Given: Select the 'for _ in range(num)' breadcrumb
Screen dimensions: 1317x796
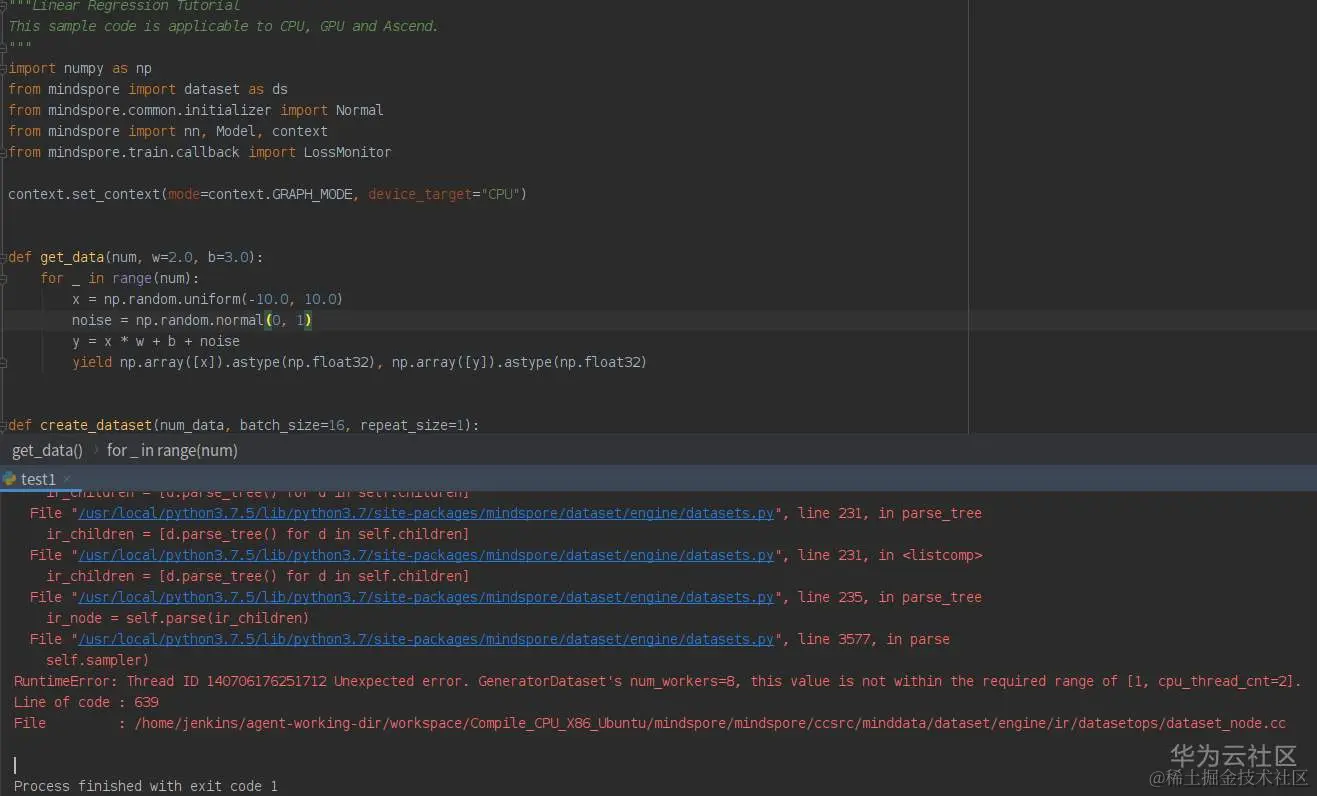Looking at the screenshot, I should click(172, 450).
